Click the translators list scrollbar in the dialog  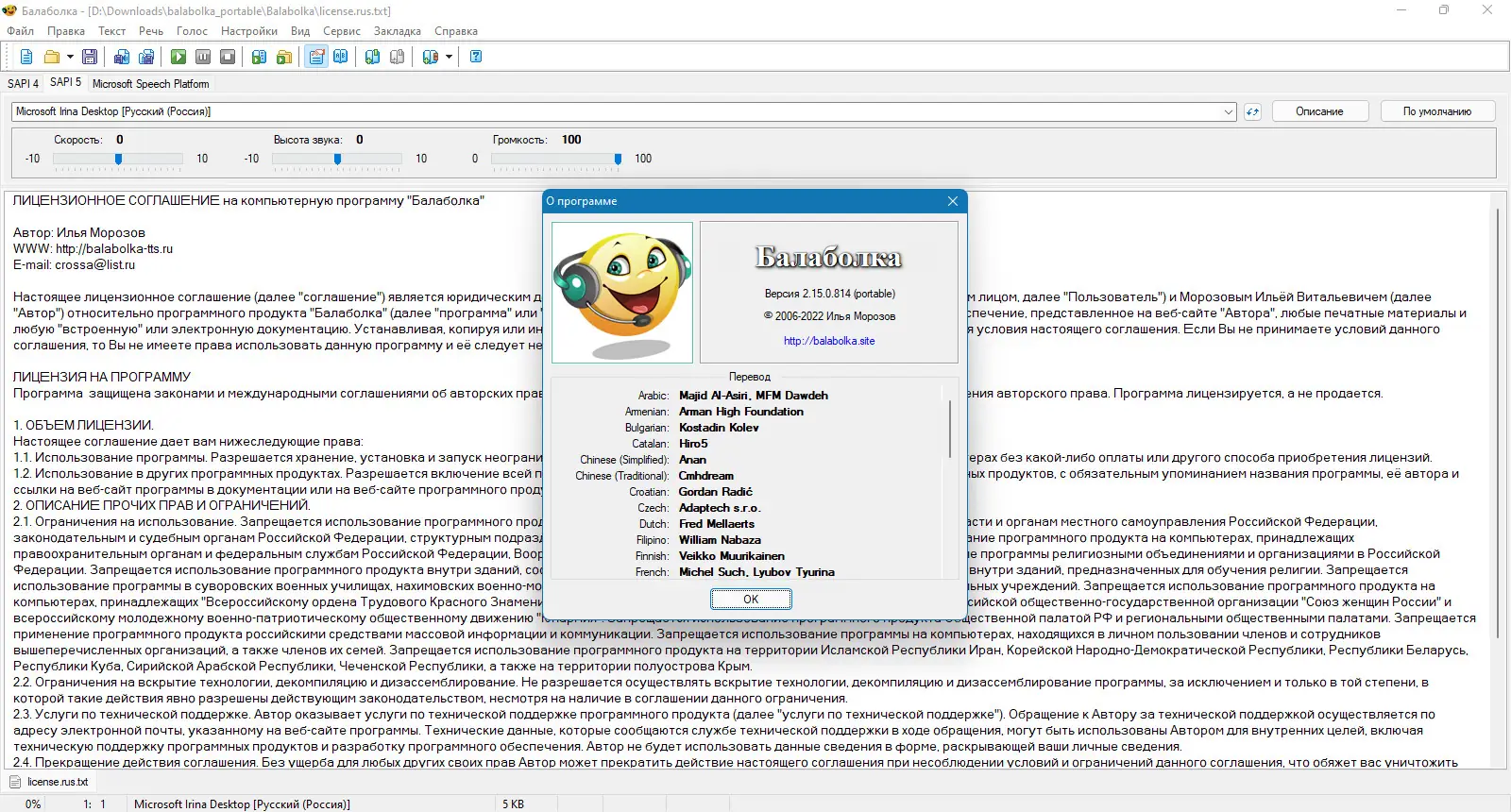pyautogui.click(x=950, y=431)
